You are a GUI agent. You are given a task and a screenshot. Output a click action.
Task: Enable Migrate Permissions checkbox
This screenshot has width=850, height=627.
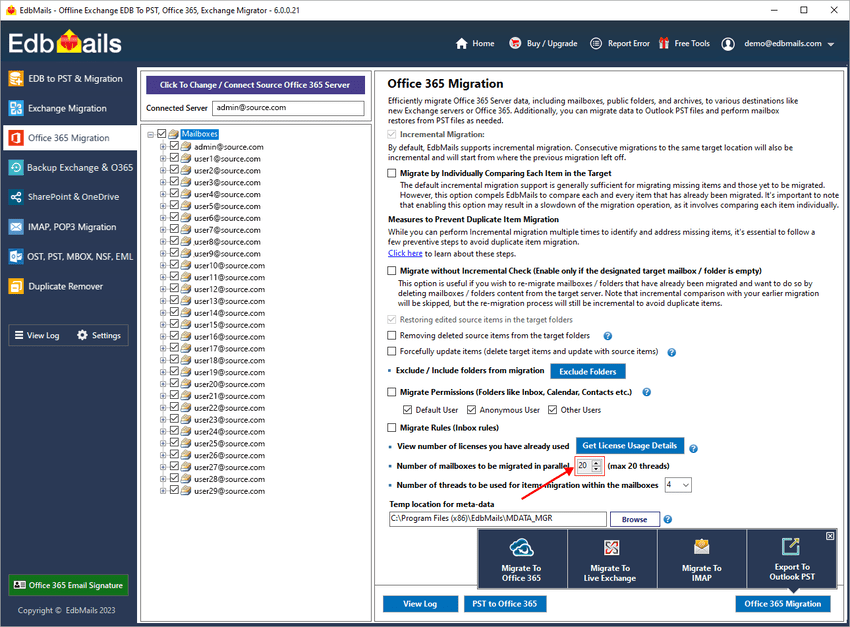click(x=391, y=392)
